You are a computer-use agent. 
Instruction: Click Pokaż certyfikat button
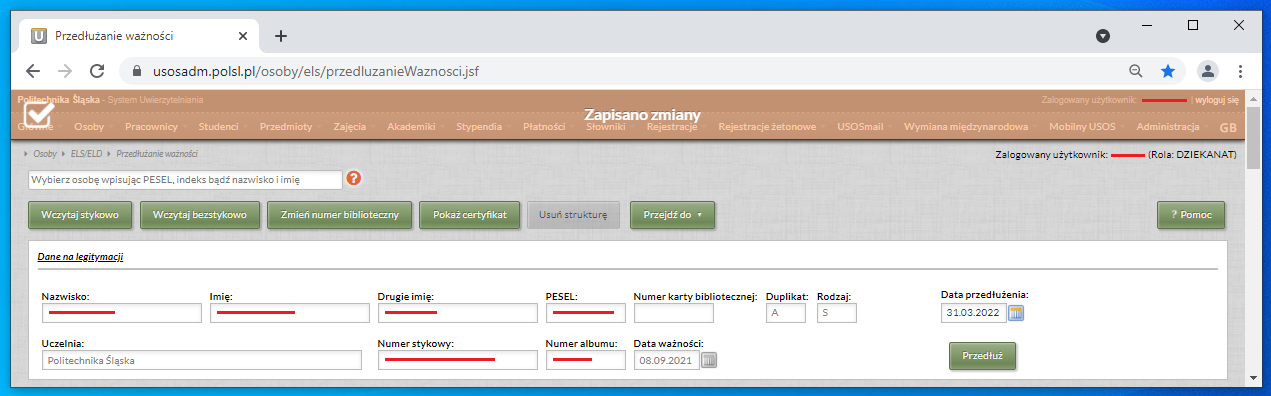[x=470, y=215]
